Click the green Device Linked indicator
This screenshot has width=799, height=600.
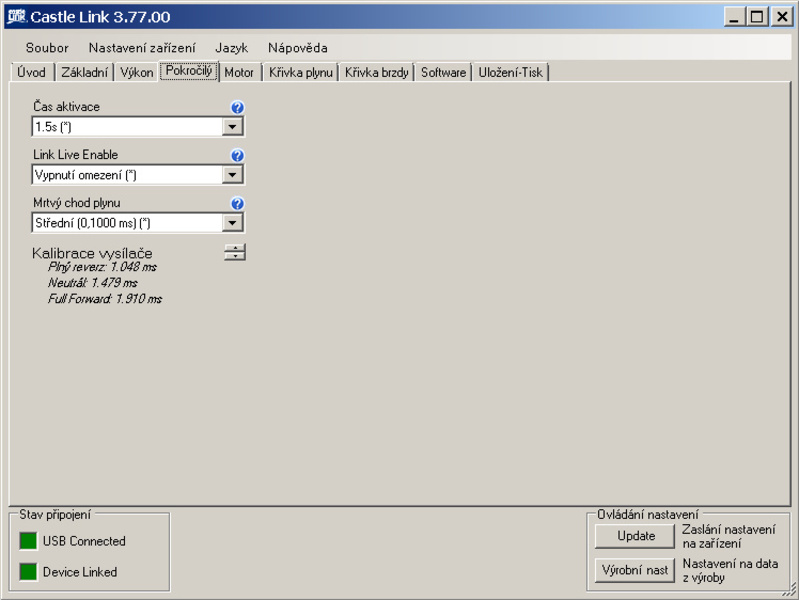[28, 572]
